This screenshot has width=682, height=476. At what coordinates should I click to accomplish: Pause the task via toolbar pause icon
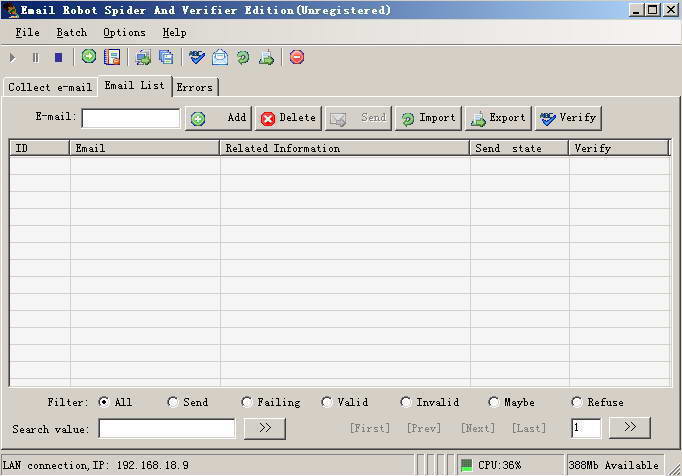pos(35,57)
